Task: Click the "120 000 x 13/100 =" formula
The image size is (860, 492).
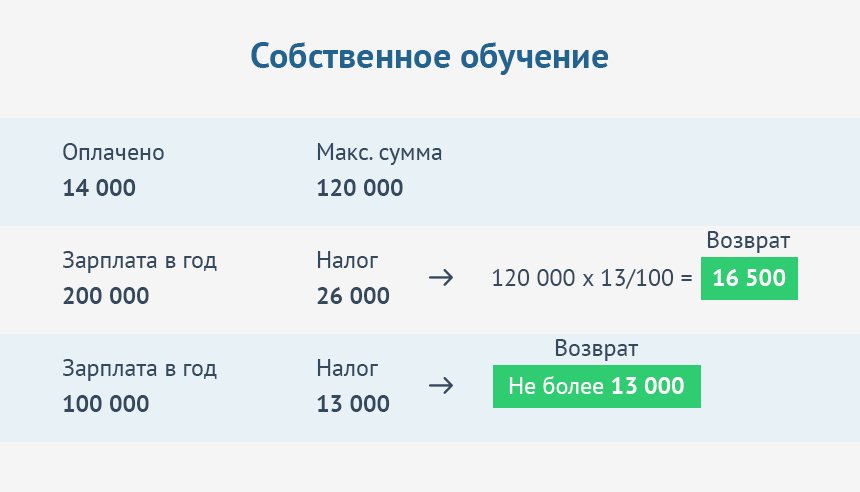Action: [x=592, y=278]
